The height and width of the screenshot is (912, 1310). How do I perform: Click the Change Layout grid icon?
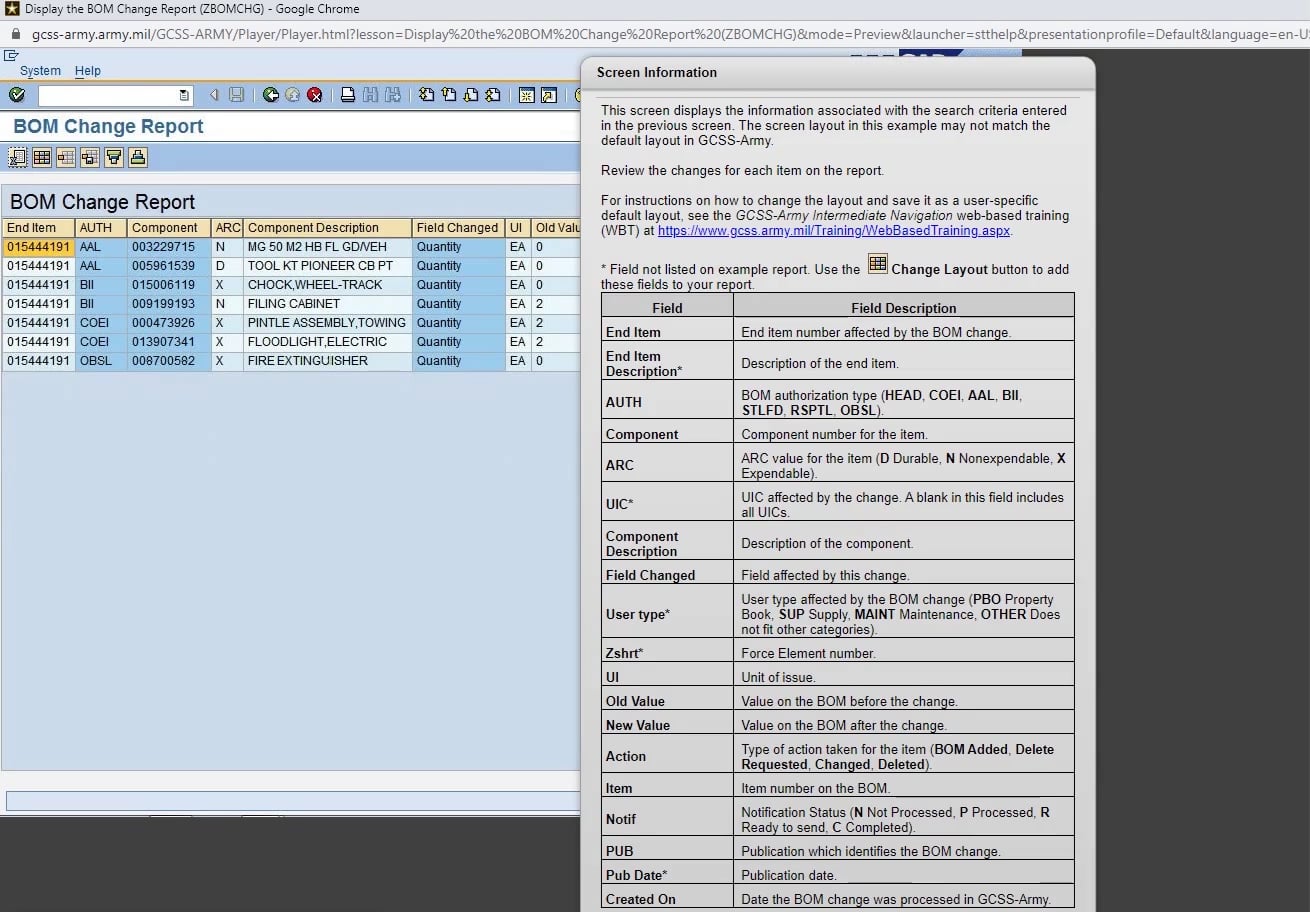point(42,157)
